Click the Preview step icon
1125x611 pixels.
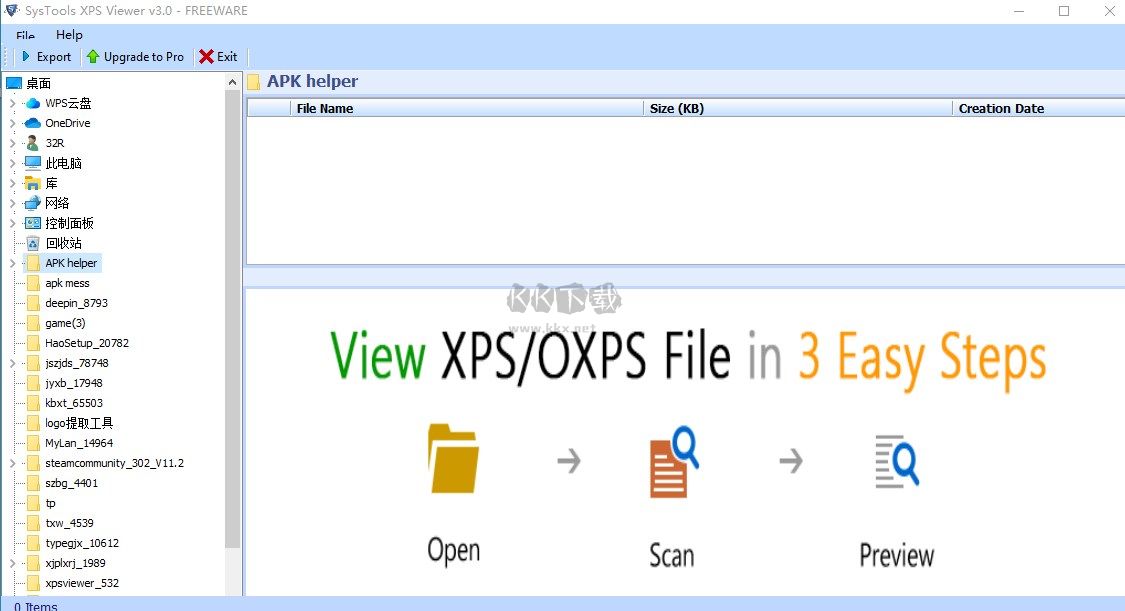pos(894,461)
